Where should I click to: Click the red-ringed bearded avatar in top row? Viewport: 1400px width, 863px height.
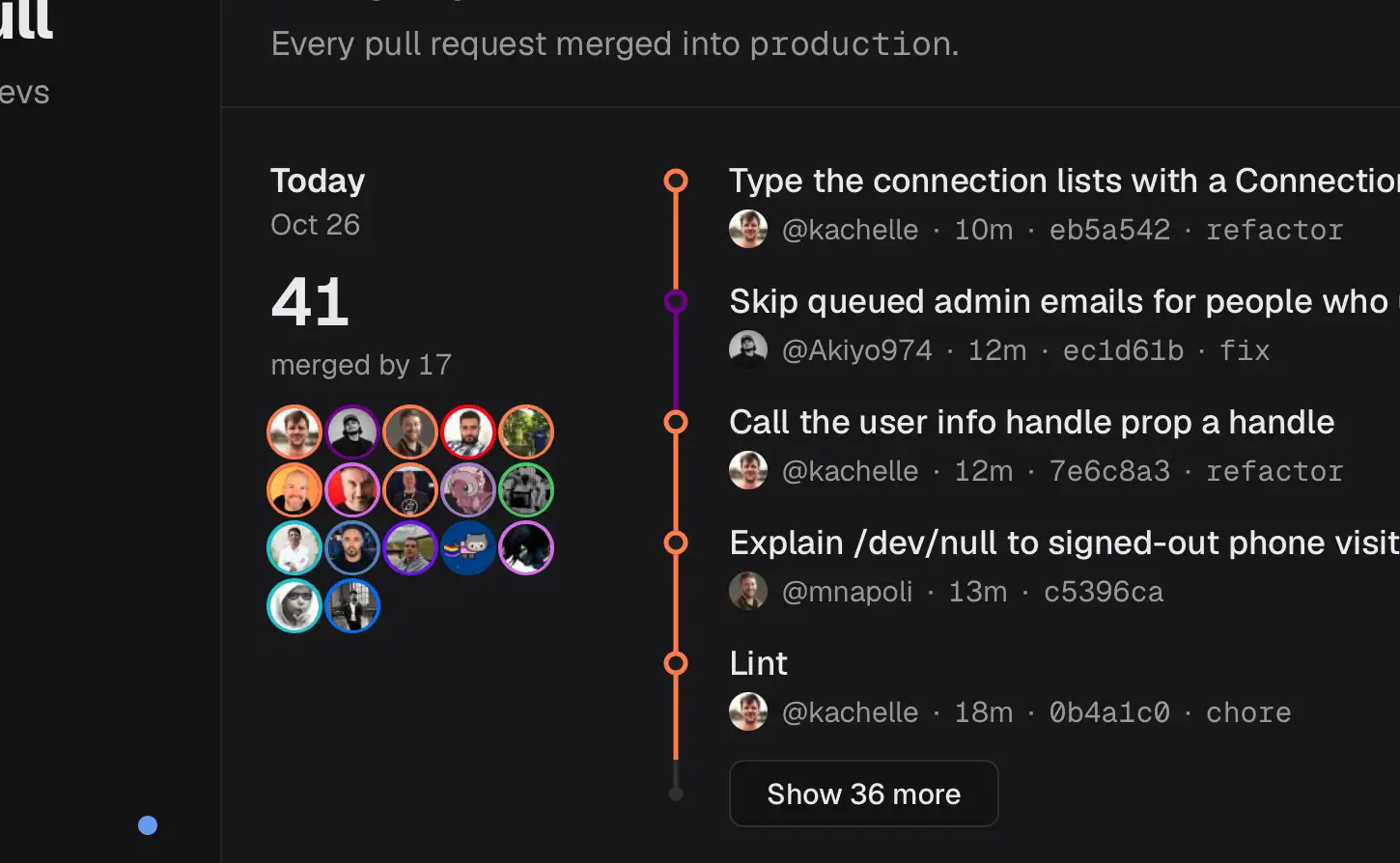pos(468,431)
